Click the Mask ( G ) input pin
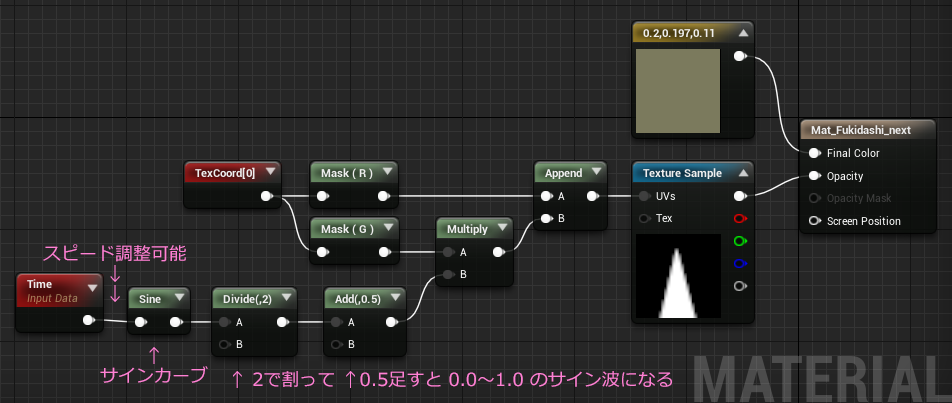The width and height of the screenshot is (952, 403). [323, 252]
